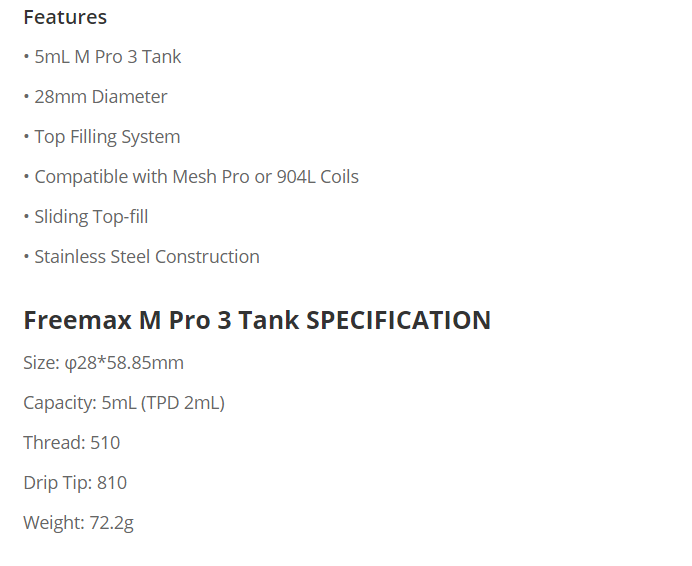Select the "28mm Diameter" feature line
This screenshot has height=566, width=692.
tap(100, 97)
